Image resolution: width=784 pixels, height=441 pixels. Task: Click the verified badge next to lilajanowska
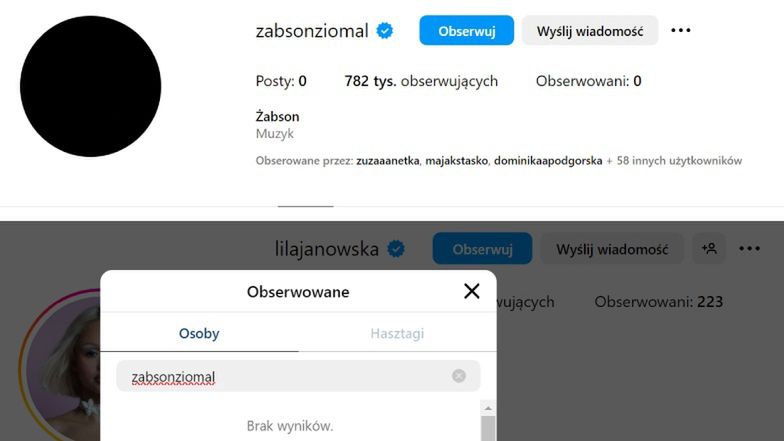point(396,249)
